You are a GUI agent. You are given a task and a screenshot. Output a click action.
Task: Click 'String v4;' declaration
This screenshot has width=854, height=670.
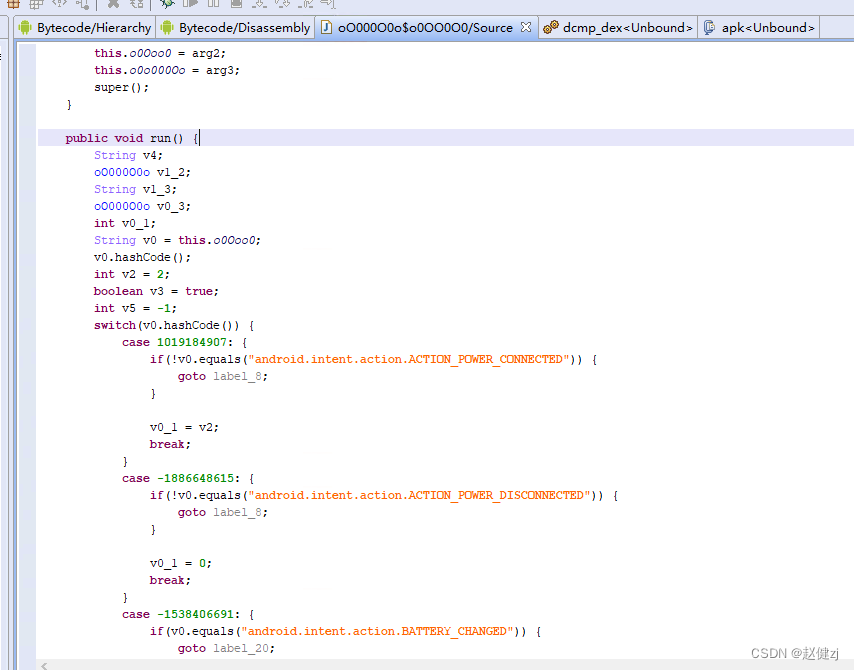tap(128, 155)
